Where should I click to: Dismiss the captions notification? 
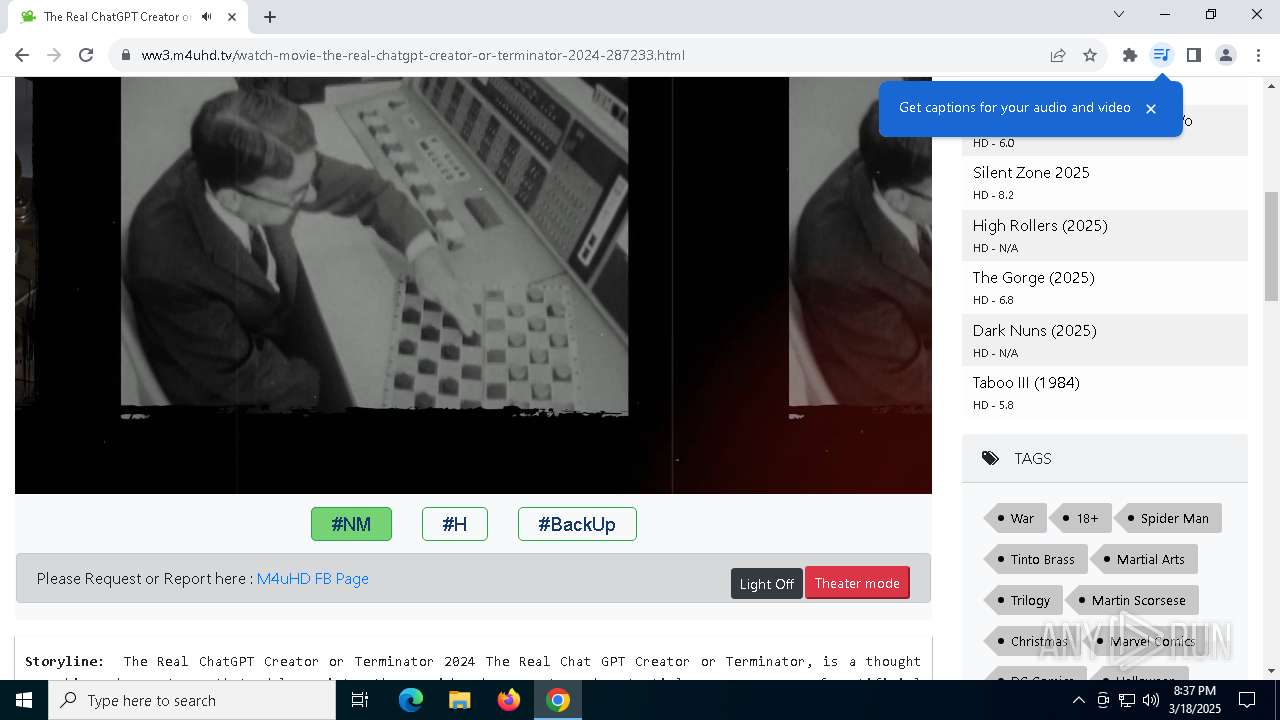(1151, 108)
